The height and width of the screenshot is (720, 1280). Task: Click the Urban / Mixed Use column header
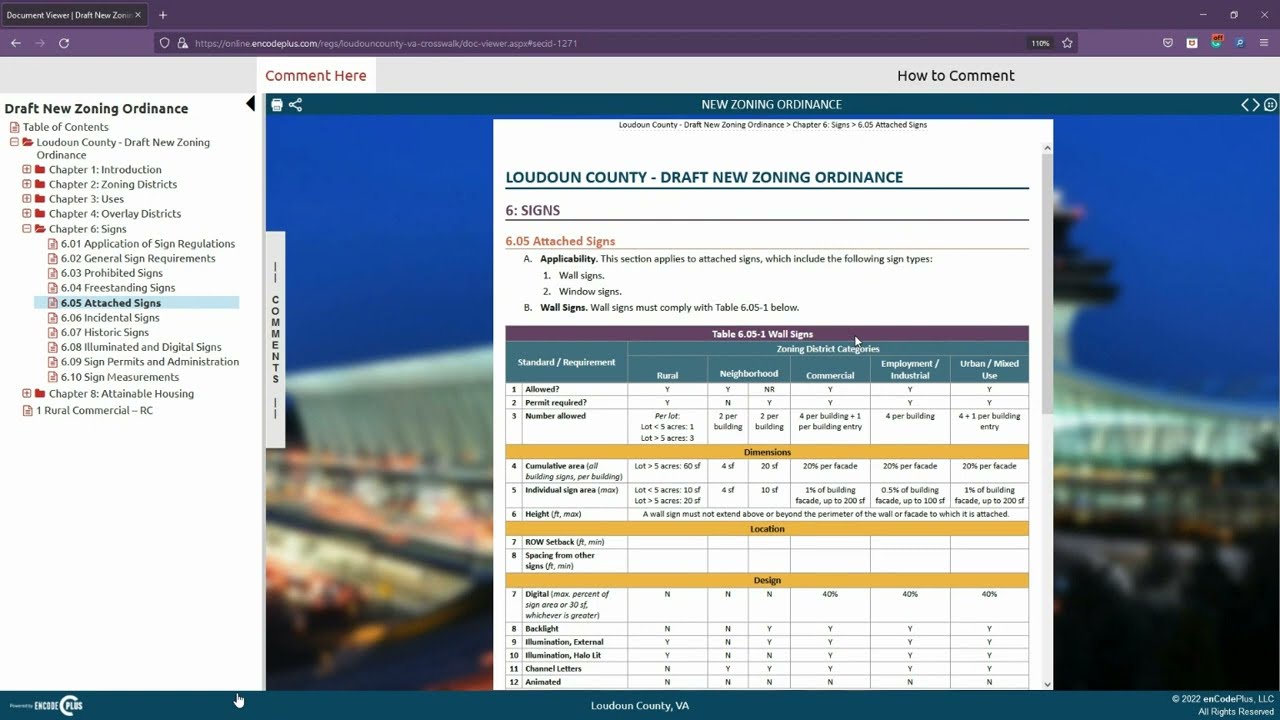pyautogui.click(x=989, y=370)
